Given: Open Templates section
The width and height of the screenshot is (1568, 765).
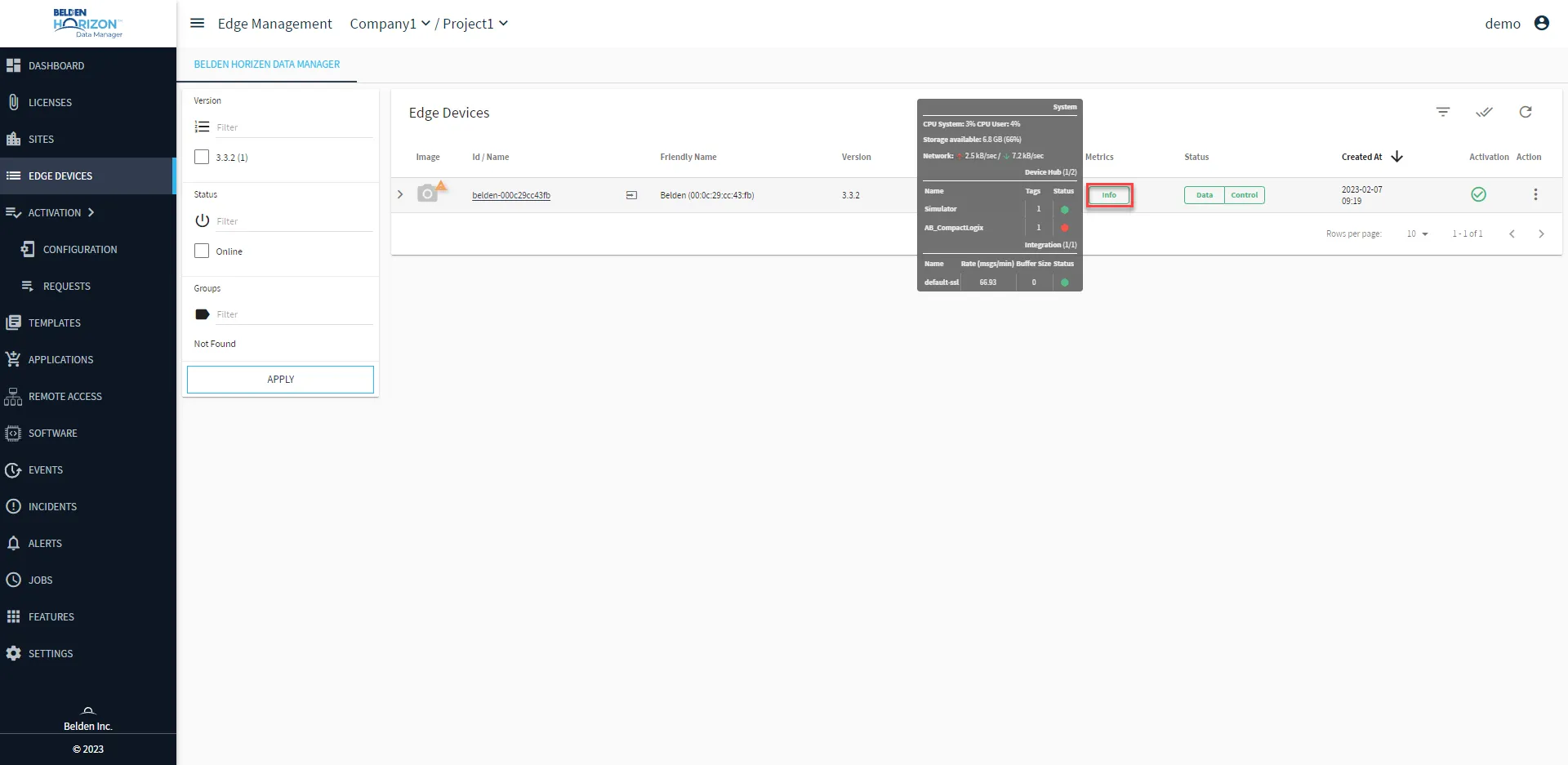Looking at the screenshot, I should [87, 322].
